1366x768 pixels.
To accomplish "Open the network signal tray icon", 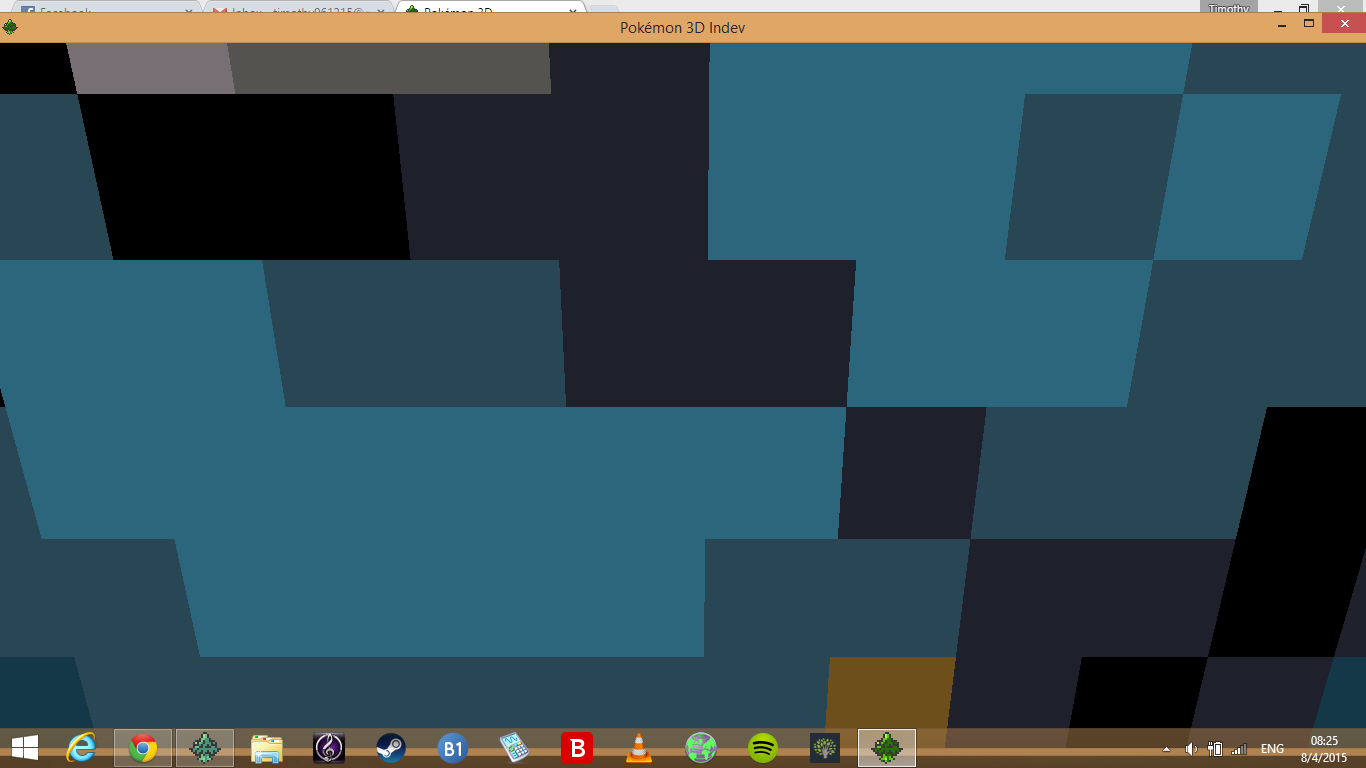I will pyautogui.click(x=1240, y=749).
